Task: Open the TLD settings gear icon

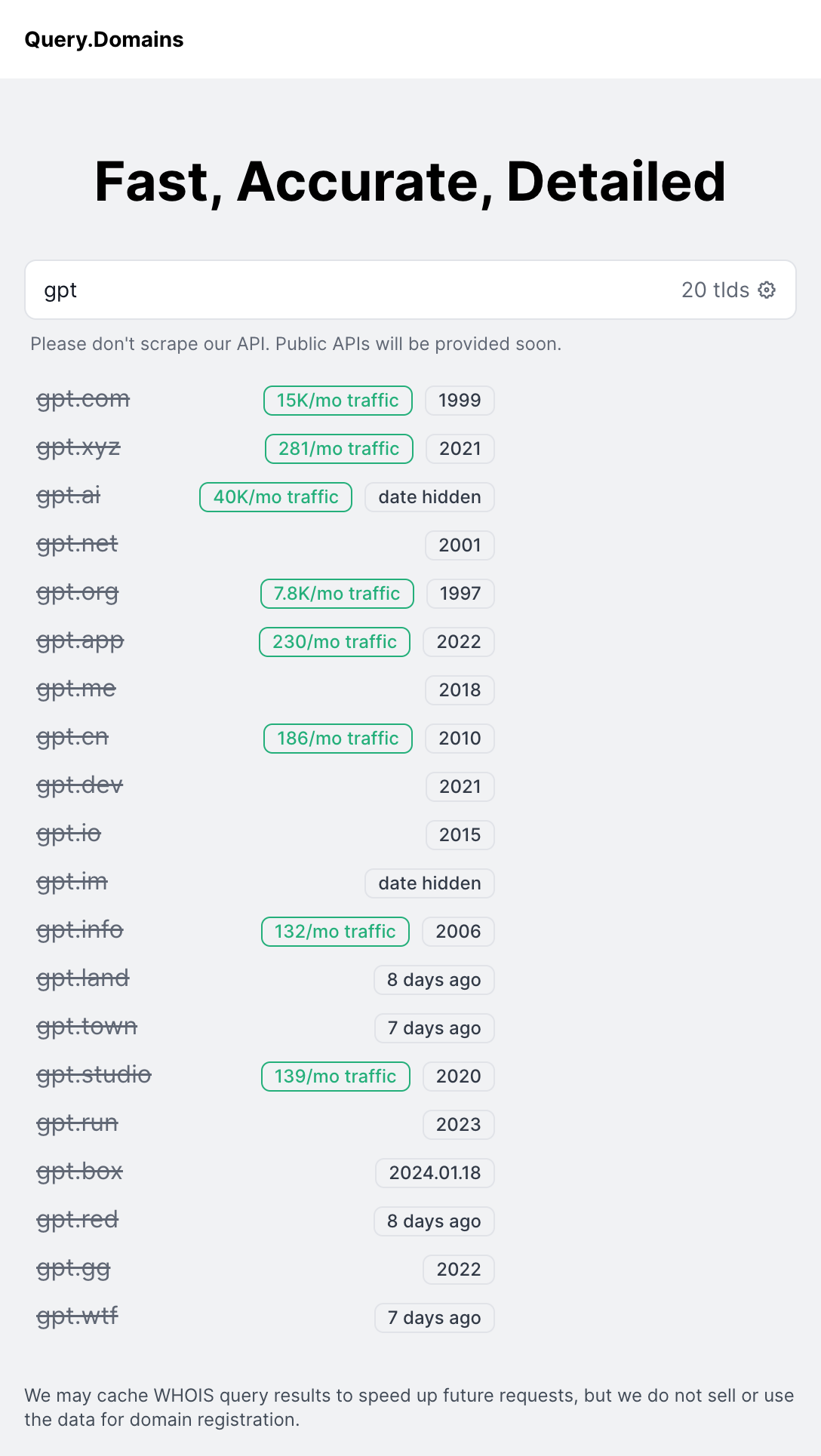Action: click(767, 290)
